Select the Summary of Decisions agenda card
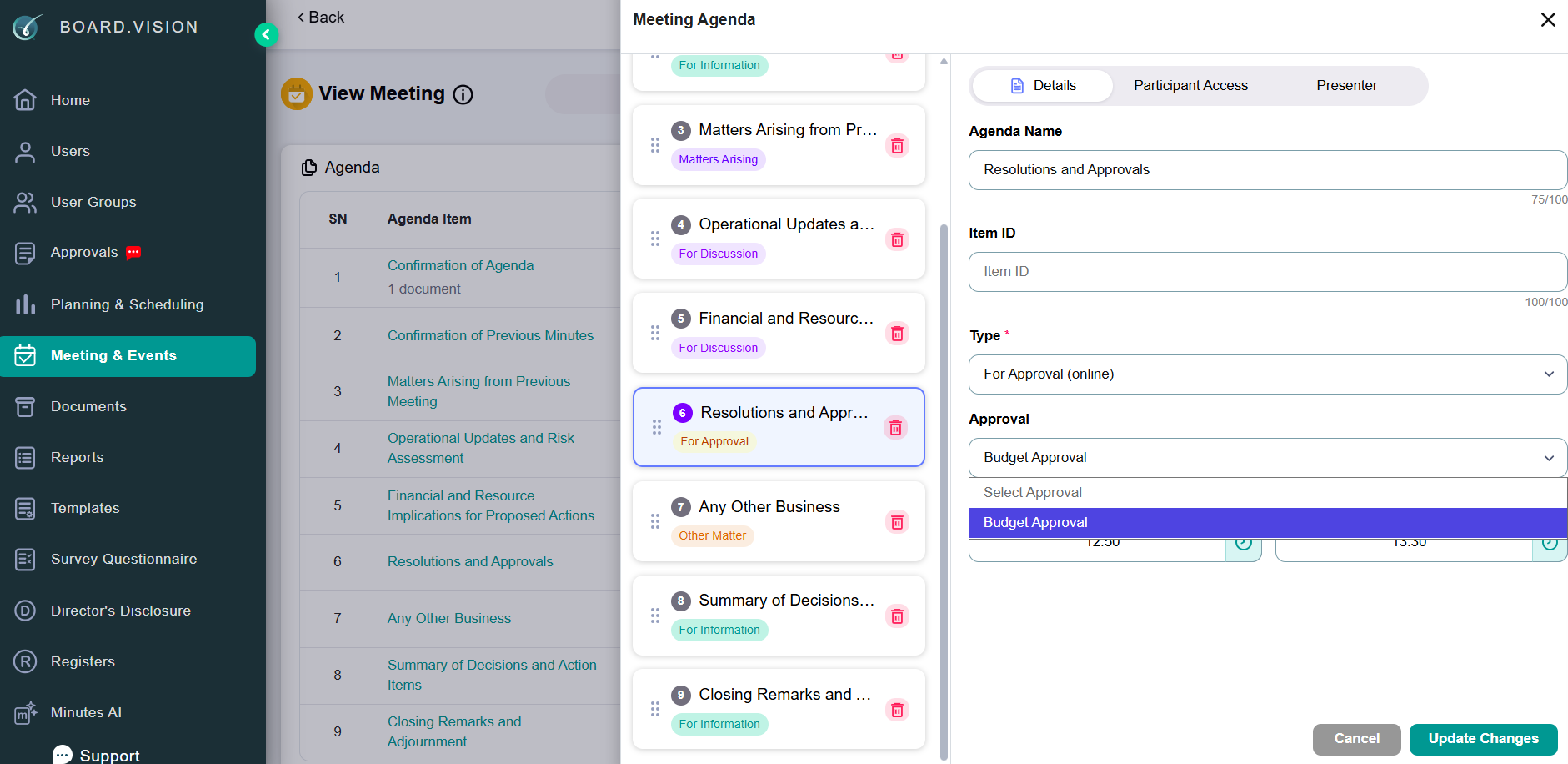Screen dimensions: 1568x764 779,616
